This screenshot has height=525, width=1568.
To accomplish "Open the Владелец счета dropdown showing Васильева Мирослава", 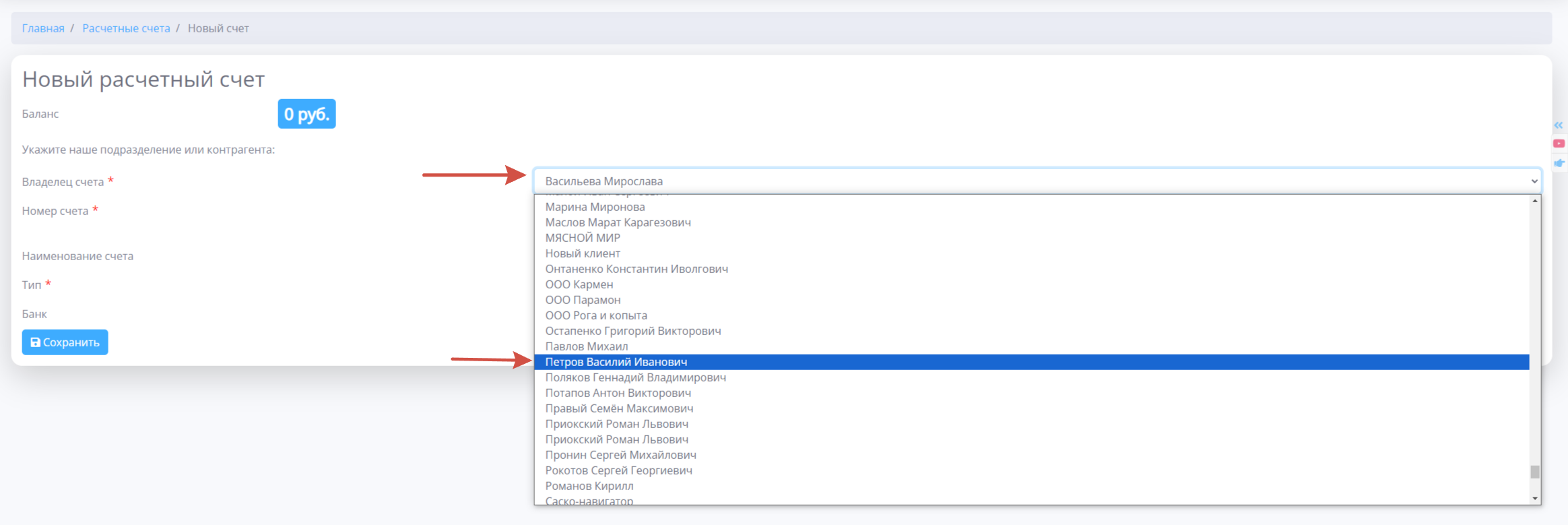I will coord(1036,181).
